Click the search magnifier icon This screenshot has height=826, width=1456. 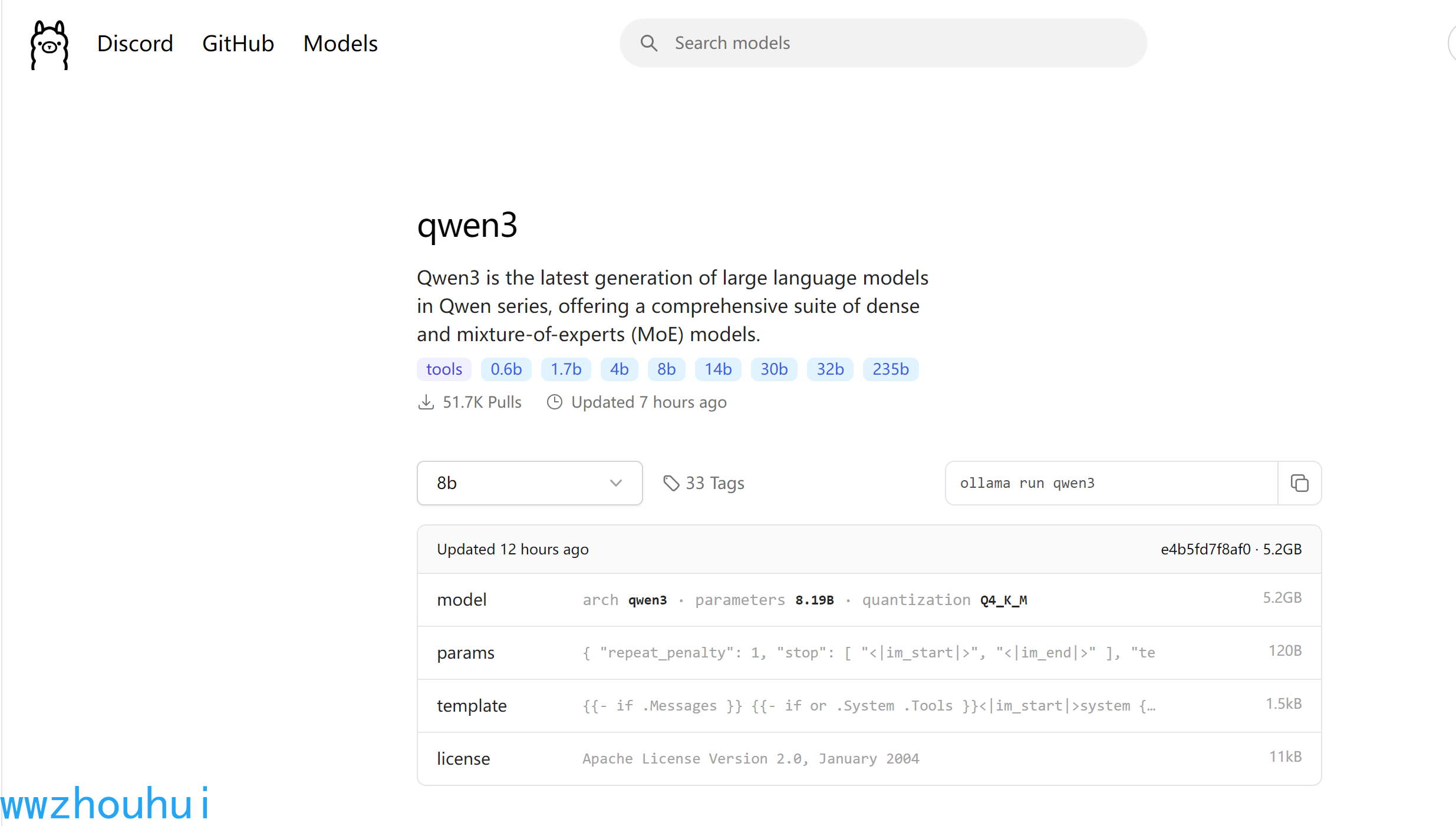point(649,42)
